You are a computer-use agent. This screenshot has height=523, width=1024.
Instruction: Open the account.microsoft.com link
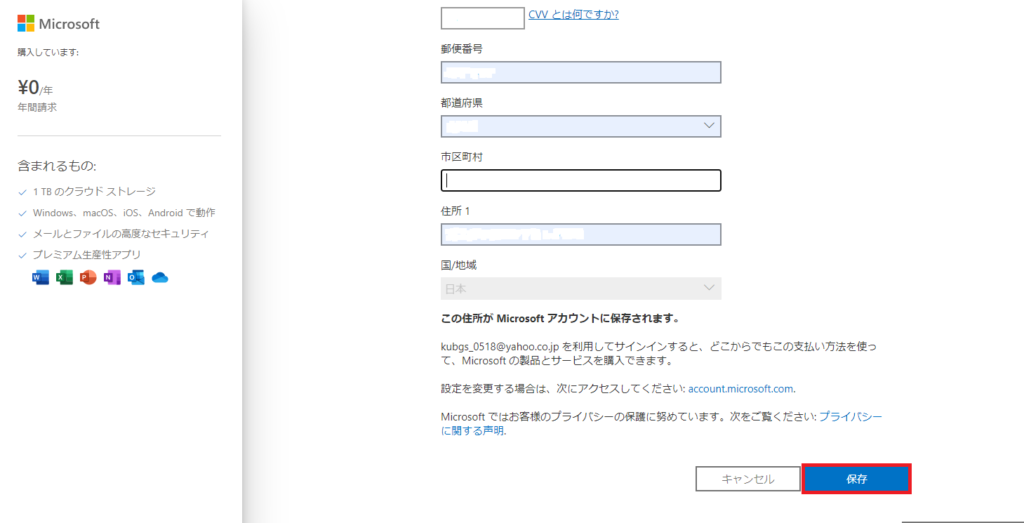(x=741, y=388)
